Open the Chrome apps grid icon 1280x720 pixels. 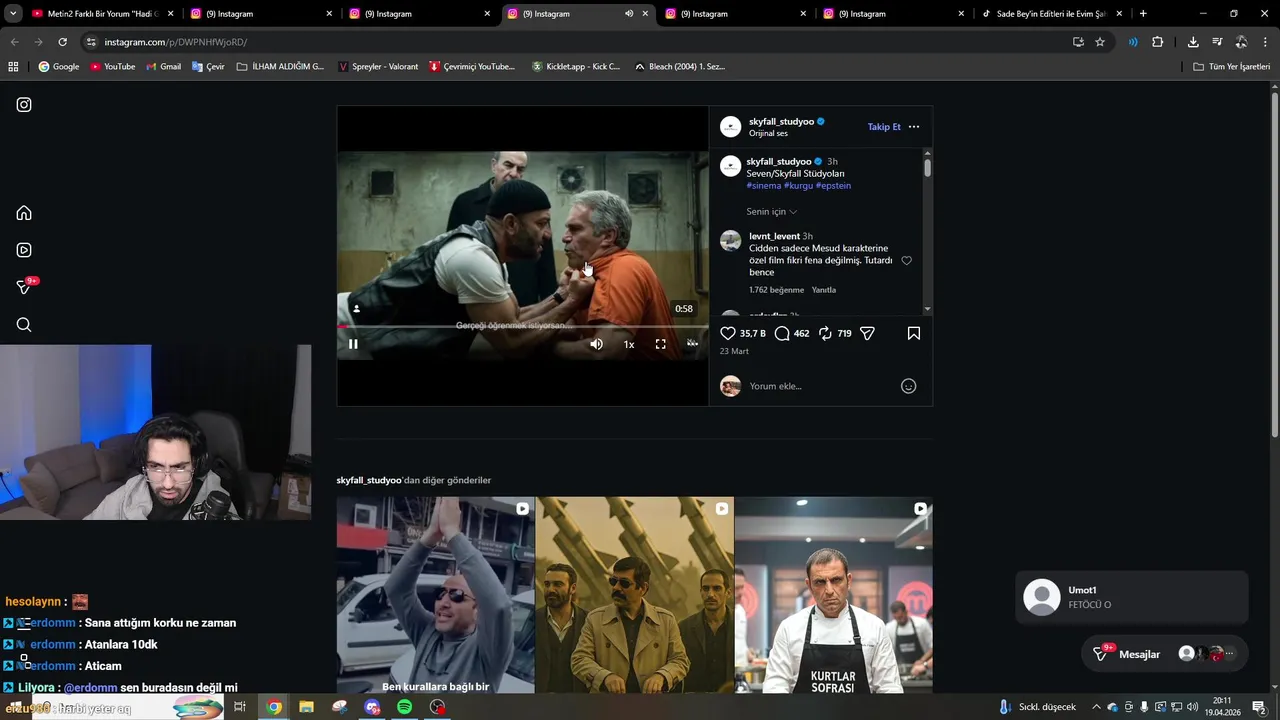coord(13,67)
